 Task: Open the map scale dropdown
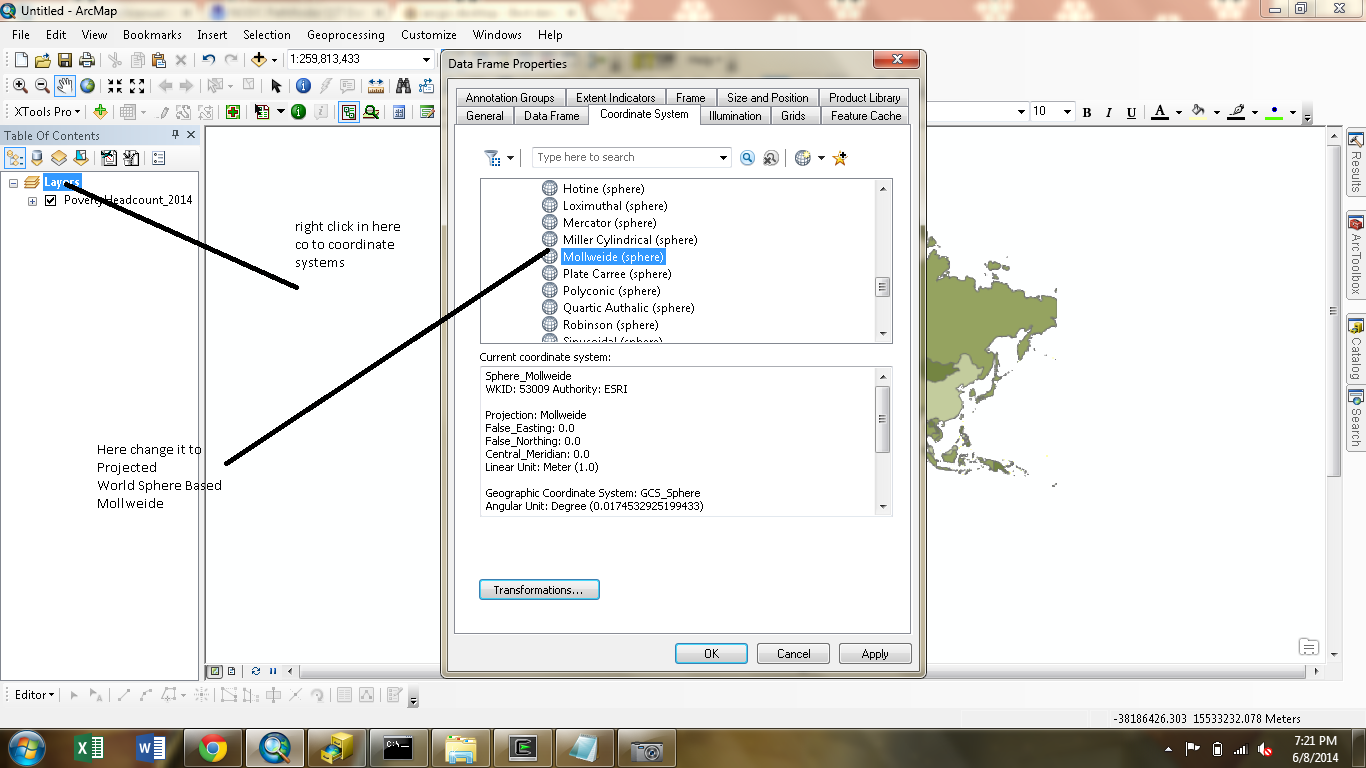point(427,60)
